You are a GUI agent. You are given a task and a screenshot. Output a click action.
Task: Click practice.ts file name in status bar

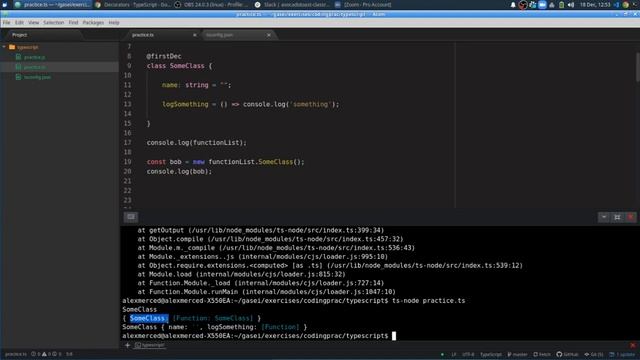coord(16,354)
